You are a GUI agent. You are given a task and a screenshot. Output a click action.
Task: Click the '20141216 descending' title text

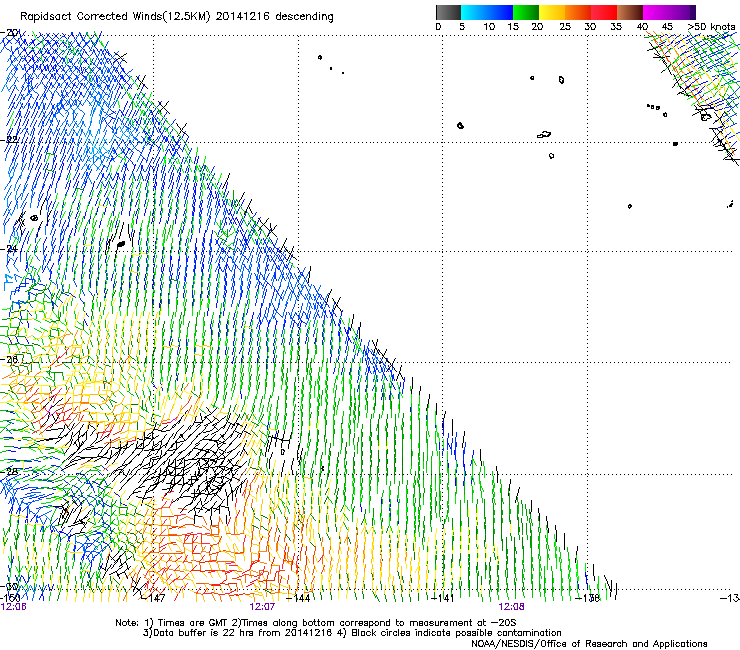(x=275, y=17)
